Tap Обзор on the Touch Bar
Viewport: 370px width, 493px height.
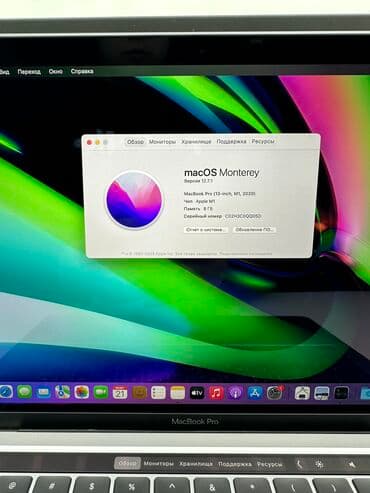click(127, 463)
